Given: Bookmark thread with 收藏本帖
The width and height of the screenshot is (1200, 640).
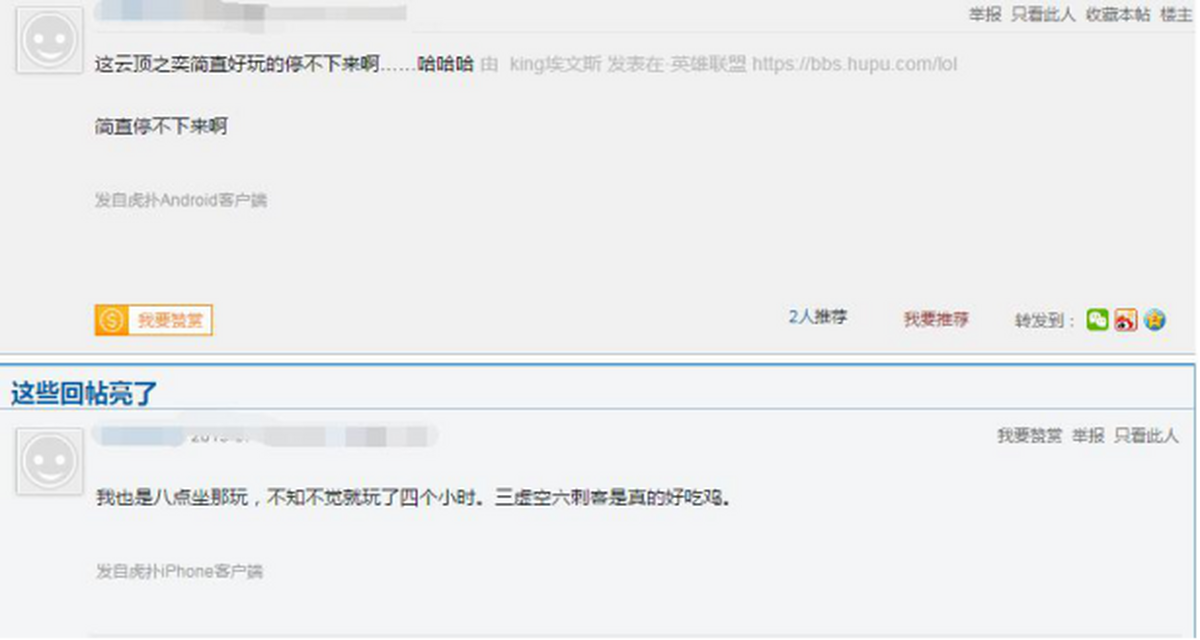Looking at the screenshot, I should (x=1117, y=14).
